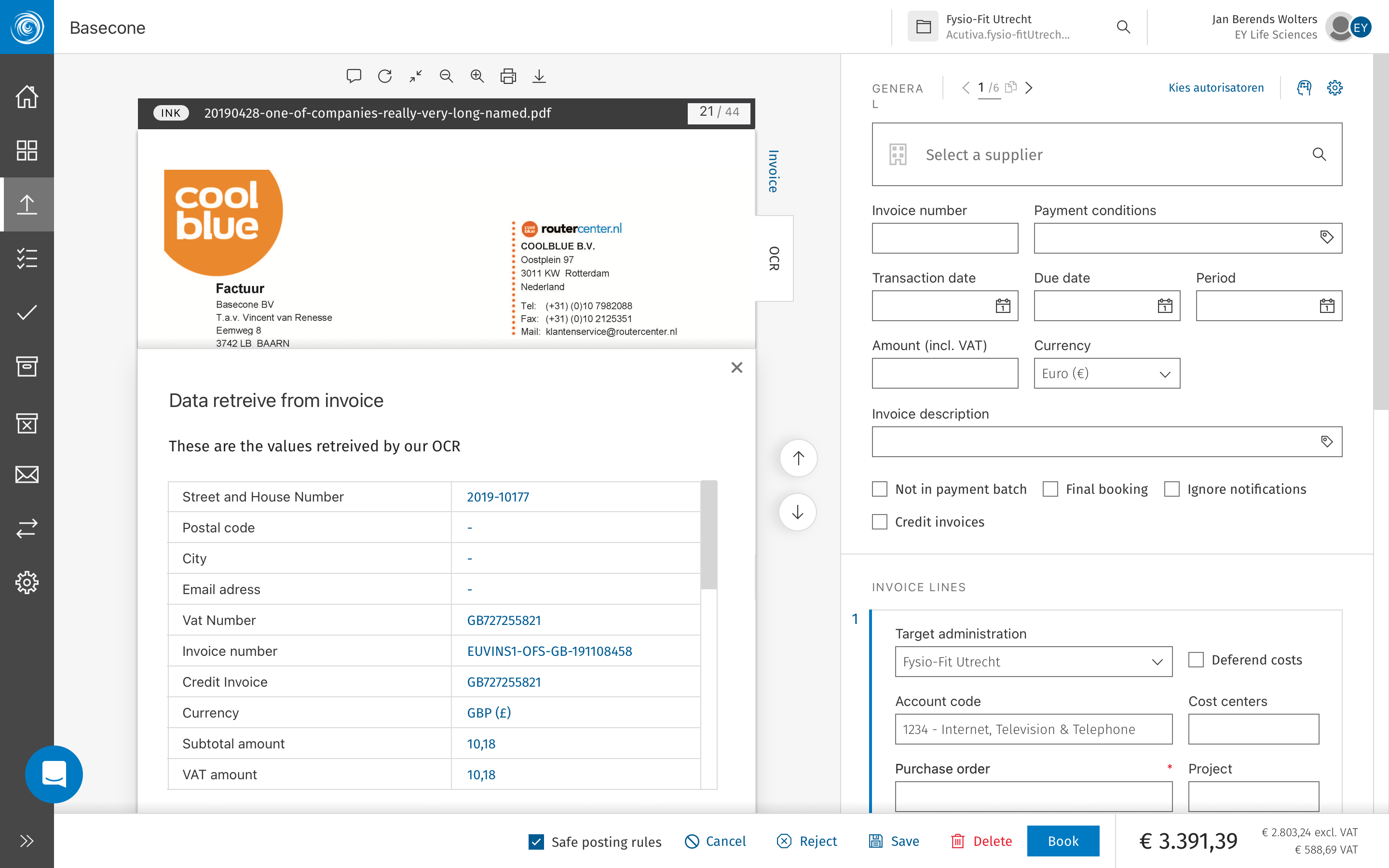Zoom in on the document
The image size is (1389, 868).
(x=477, y=76)
